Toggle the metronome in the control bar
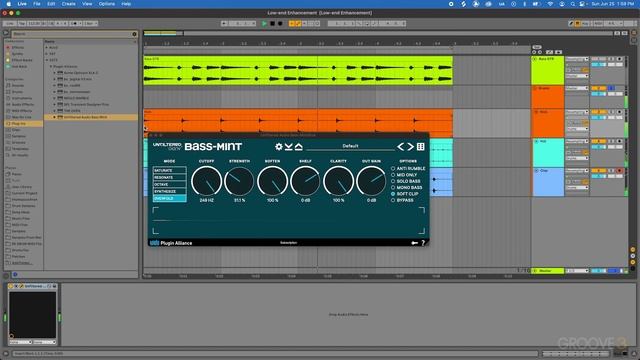 [76, 24]
